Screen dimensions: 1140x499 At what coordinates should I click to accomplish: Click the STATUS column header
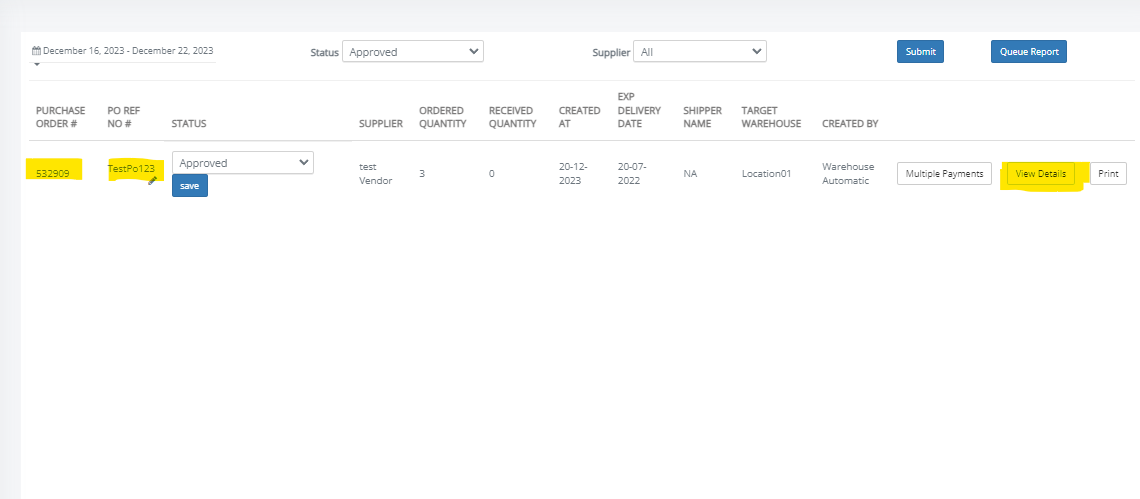tap(189, 124)
